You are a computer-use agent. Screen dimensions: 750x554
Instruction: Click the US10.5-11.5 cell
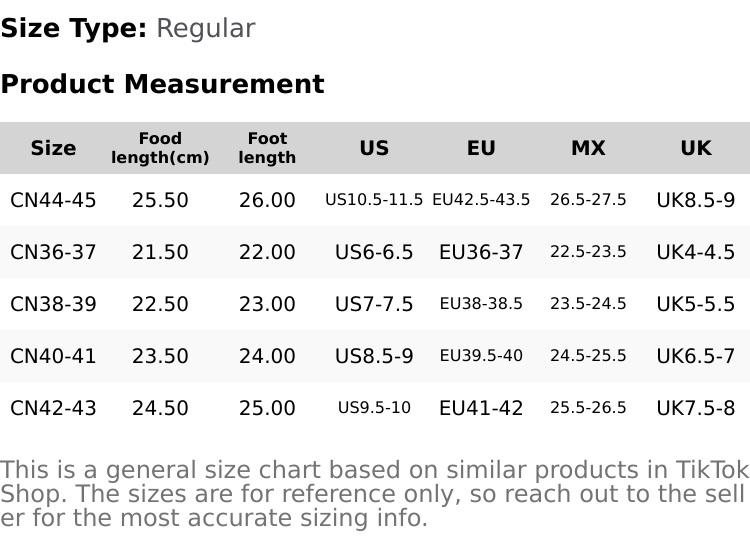[374, 200]
